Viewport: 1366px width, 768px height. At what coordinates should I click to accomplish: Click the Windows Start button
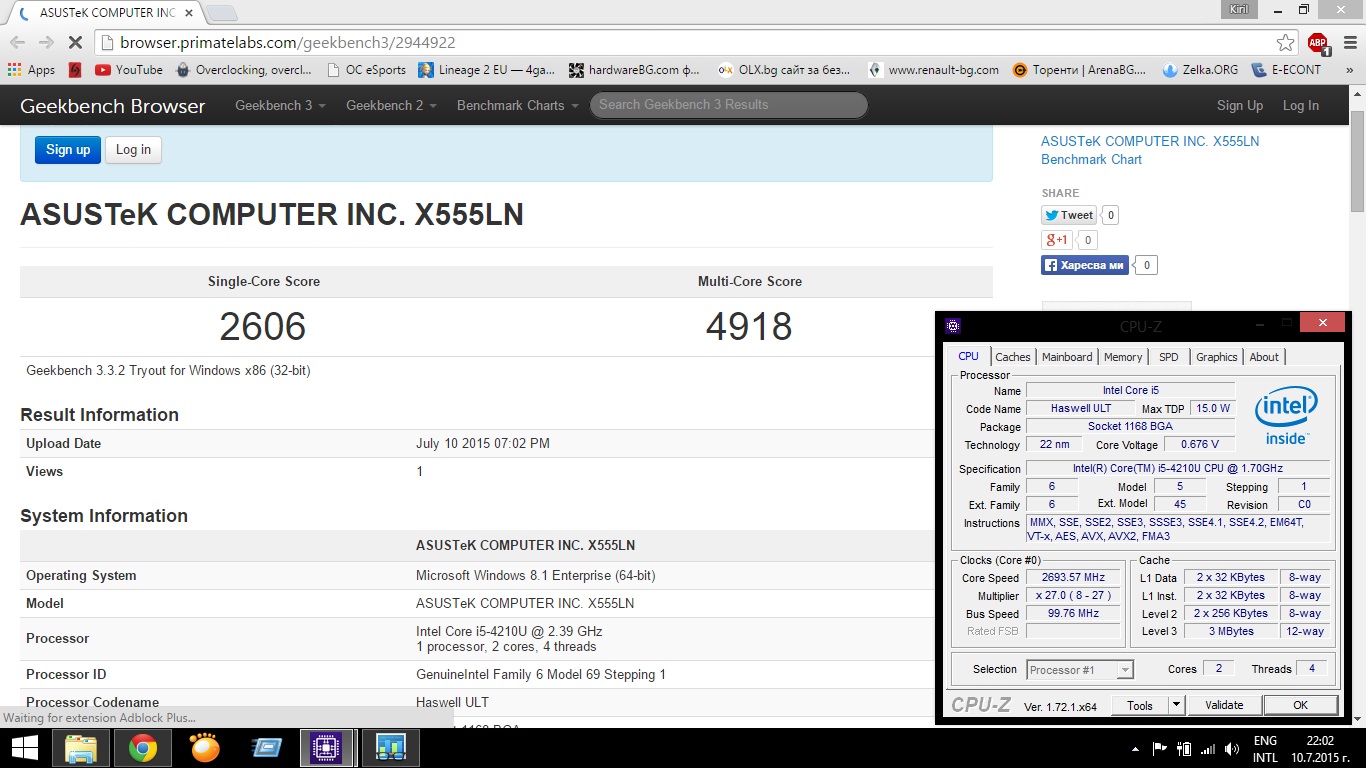pyautogui.click(x=24, y=748)
